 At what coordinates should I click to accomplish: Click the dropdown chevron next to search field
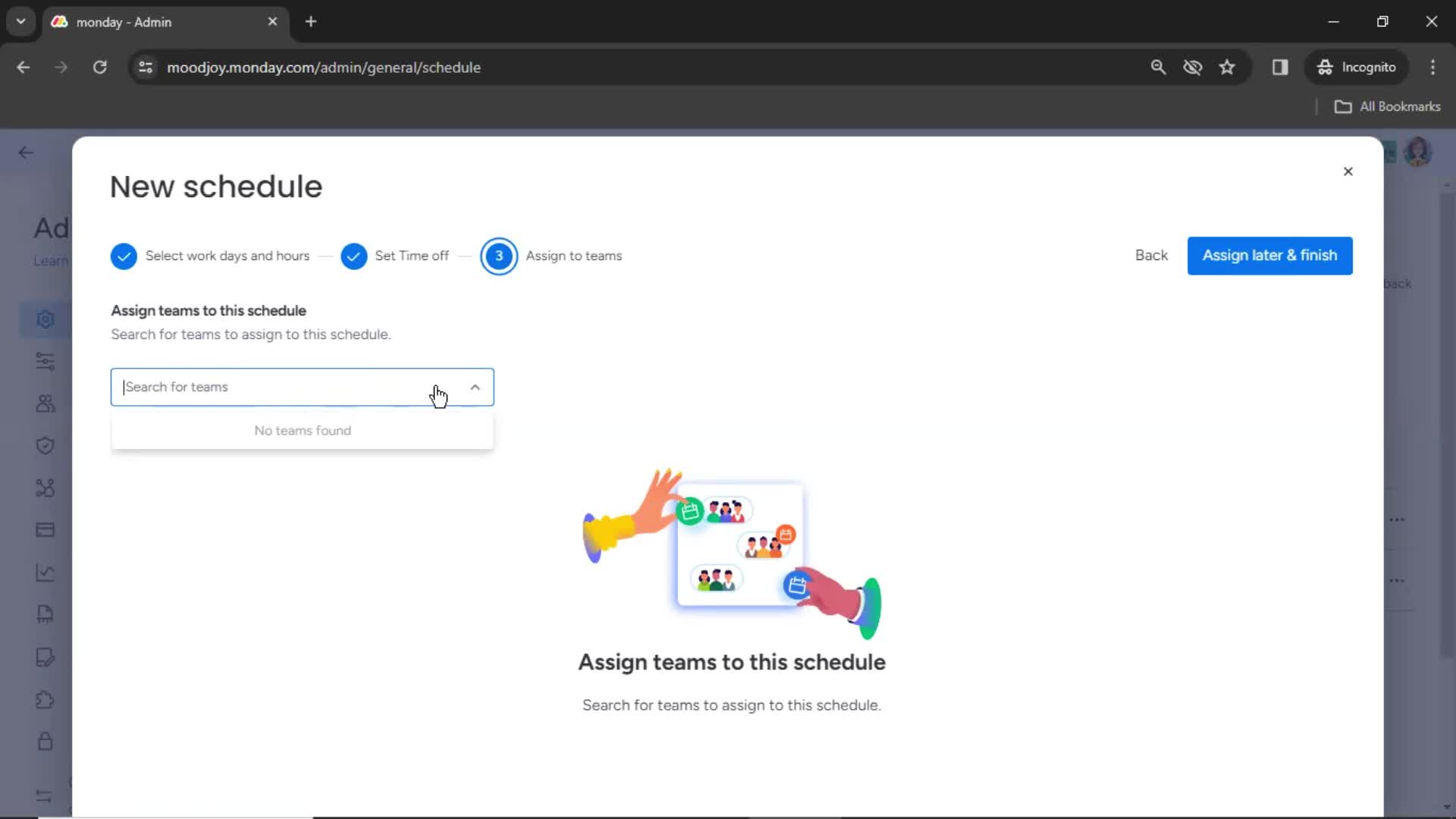point(474,387)
